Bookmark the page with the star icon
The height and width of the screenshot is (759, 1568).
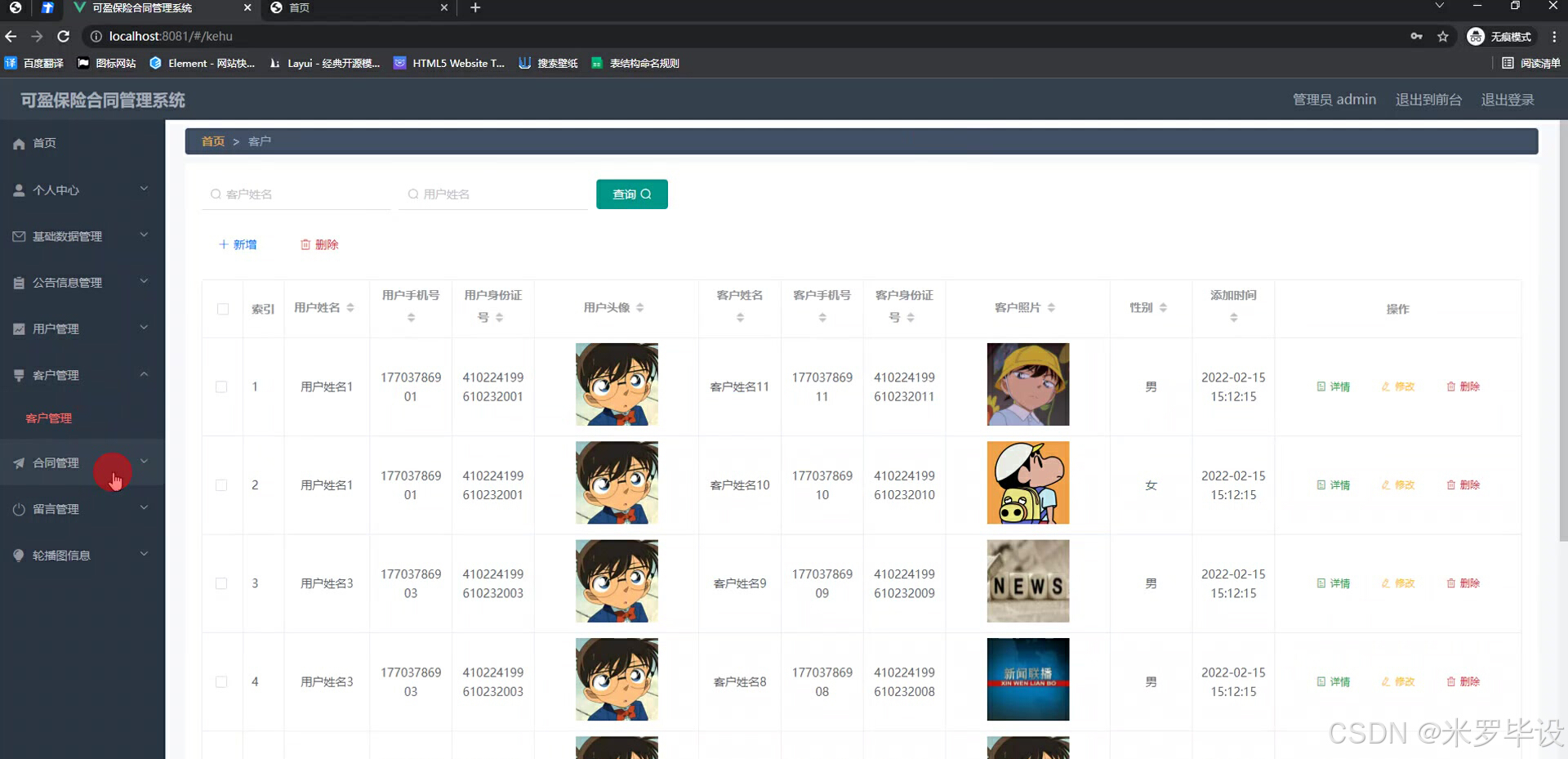(1443, 36)
